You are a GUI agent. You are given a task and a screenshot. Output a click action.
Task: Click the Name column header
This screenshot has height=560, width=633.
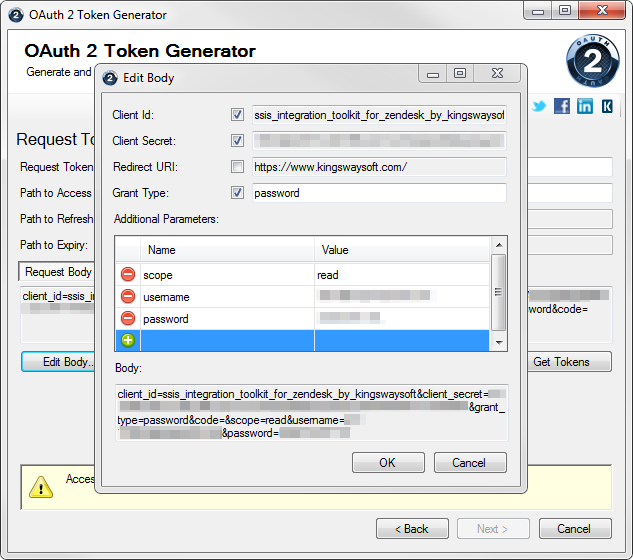click(x=227, y=250)
